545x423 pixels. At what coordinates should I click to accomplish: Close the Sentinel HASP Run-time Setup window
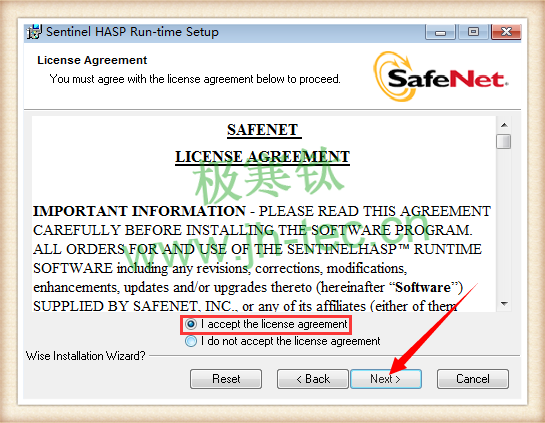pyautogui.click(x=506, y=32)
